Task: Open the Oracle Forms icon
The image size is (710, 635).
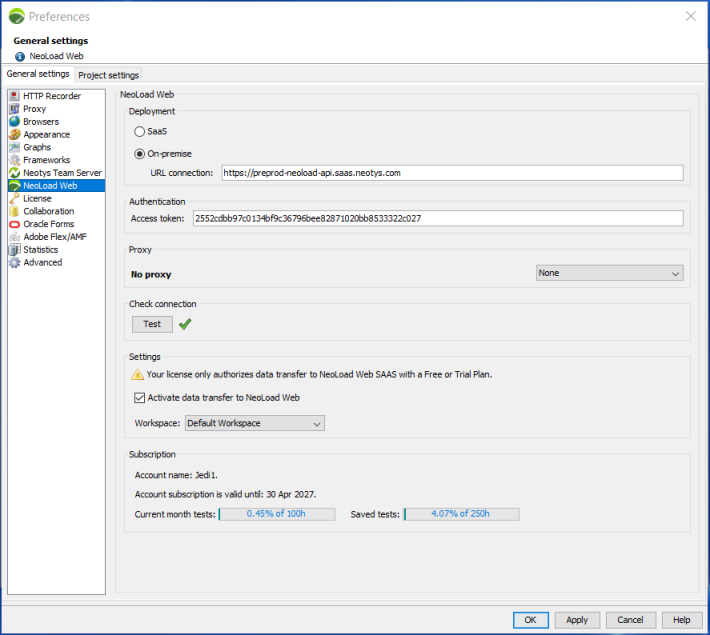Action: [x=14, y=224]
